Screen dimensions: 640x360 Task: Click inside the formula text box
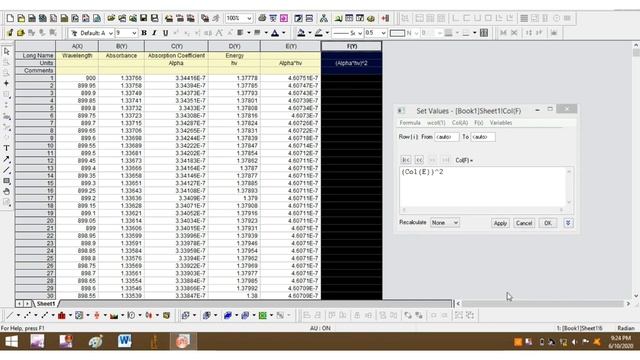[484, 187]
